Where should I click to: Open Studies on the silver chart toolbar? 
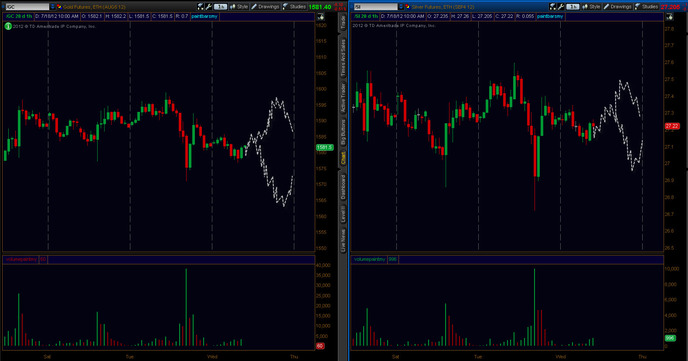(x=646, y=7)
